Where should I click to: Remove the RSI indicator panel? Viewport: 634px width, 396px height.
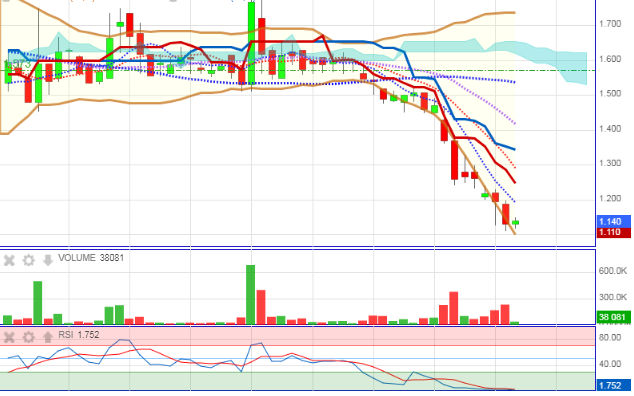tap(9, 337)
